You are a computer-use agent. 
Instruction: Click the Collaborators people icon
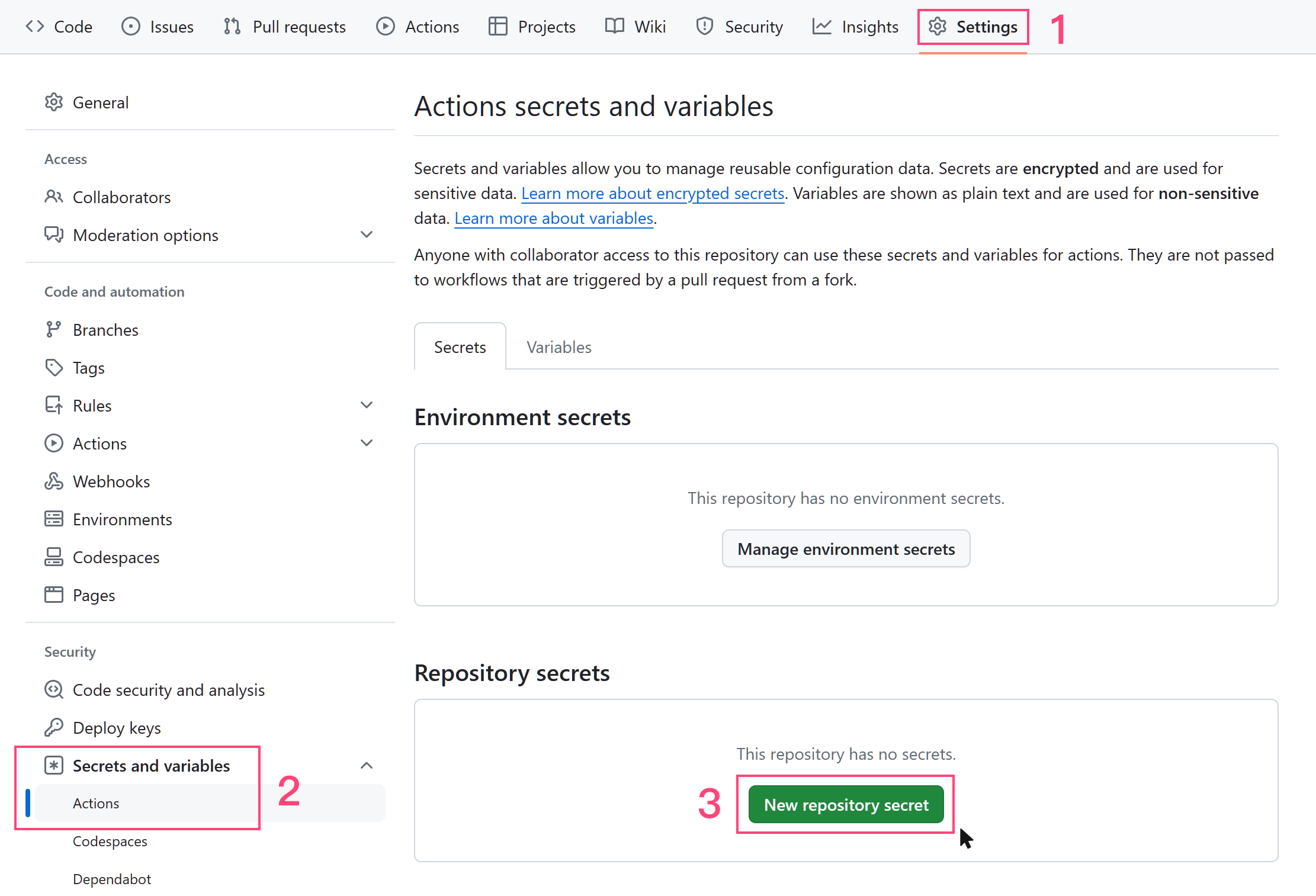53,197
